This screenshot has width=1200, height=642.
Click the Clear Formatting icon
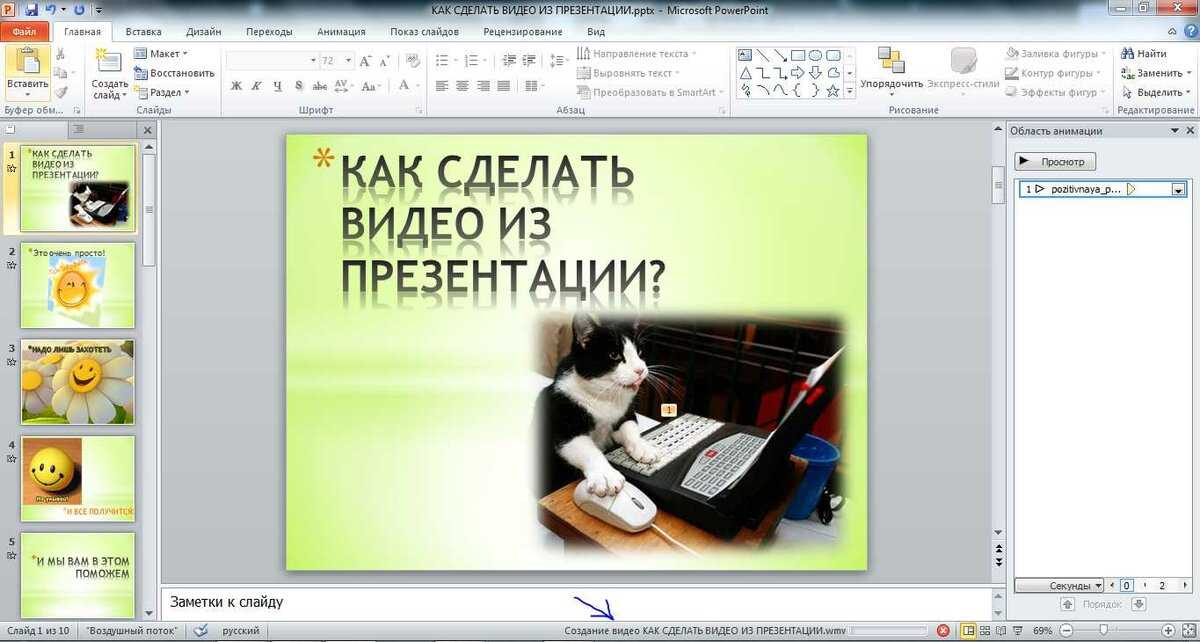(x=413, y=61)
